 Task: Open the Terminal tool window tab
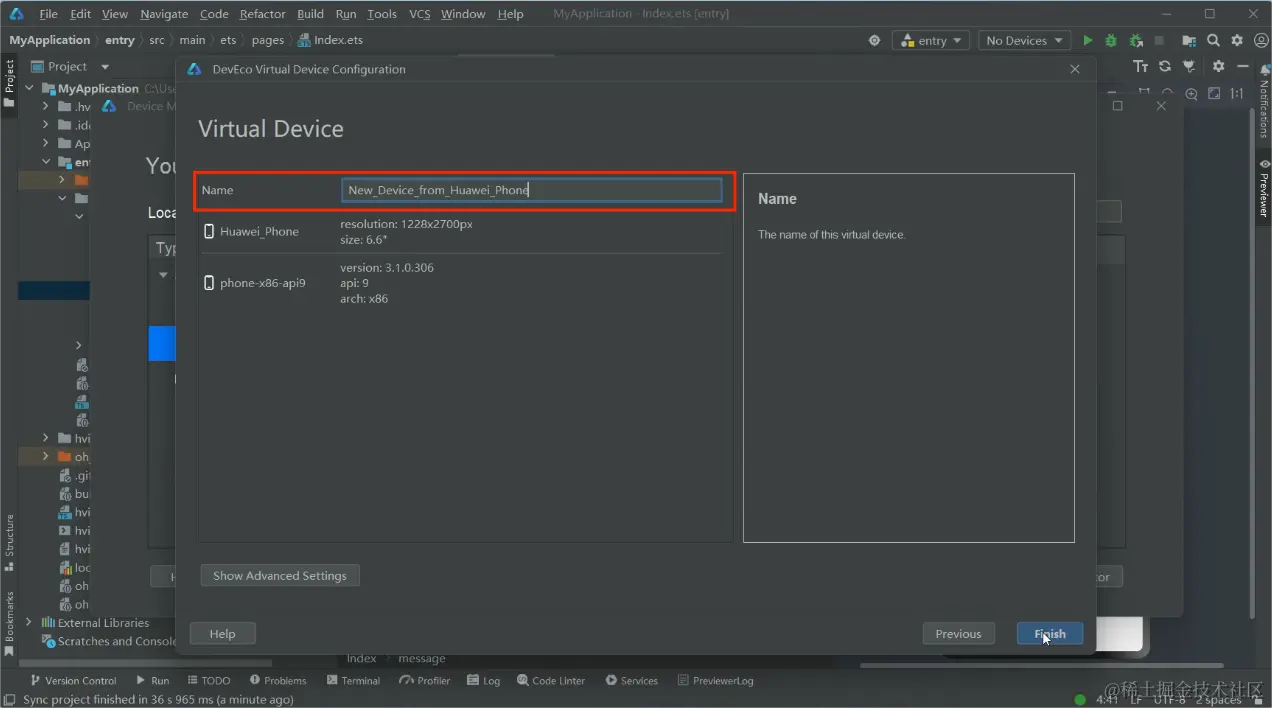(353, 681)
